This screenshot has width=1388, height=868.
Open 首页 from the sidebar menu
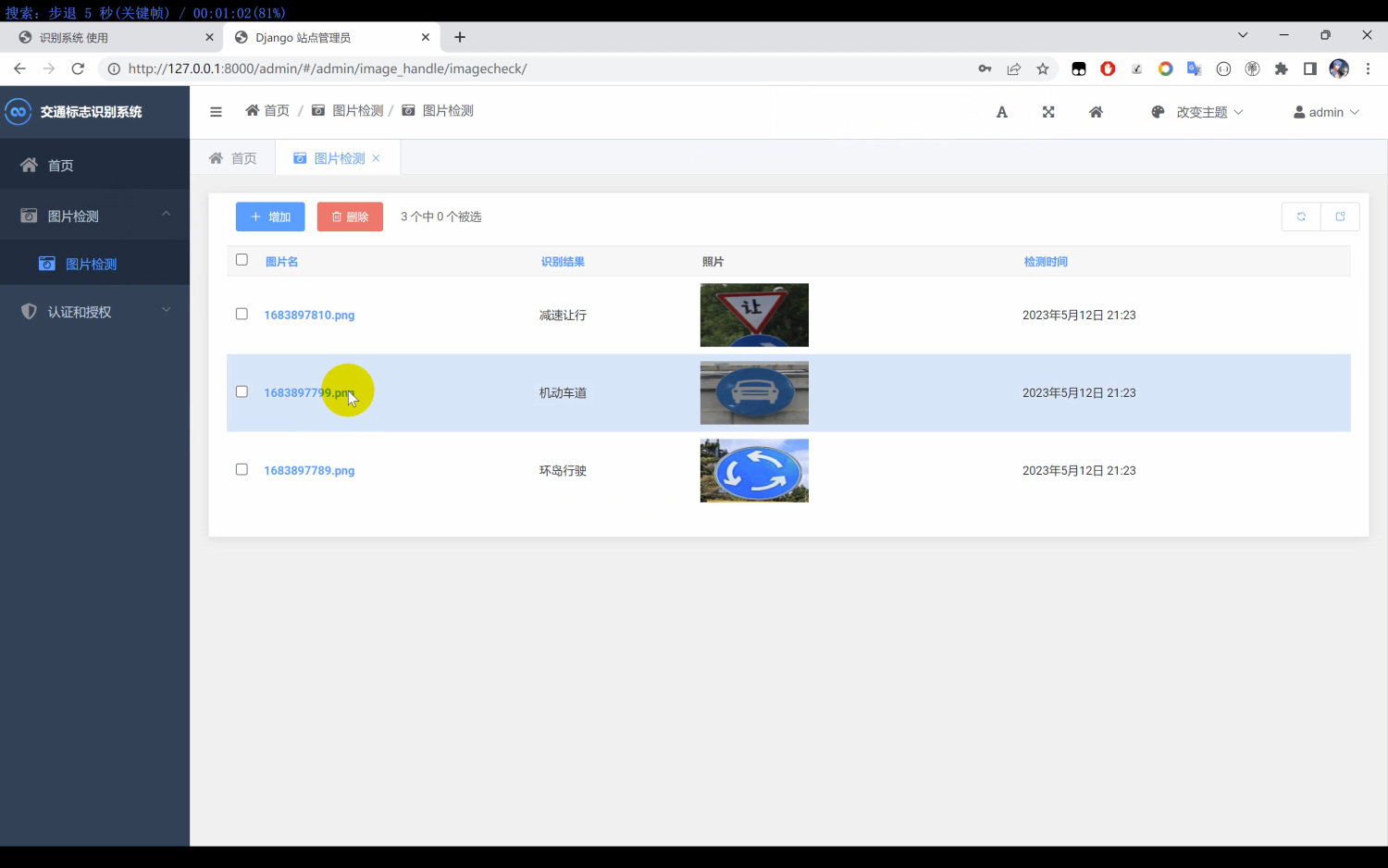pyautogui.click(x=61, y=165)
